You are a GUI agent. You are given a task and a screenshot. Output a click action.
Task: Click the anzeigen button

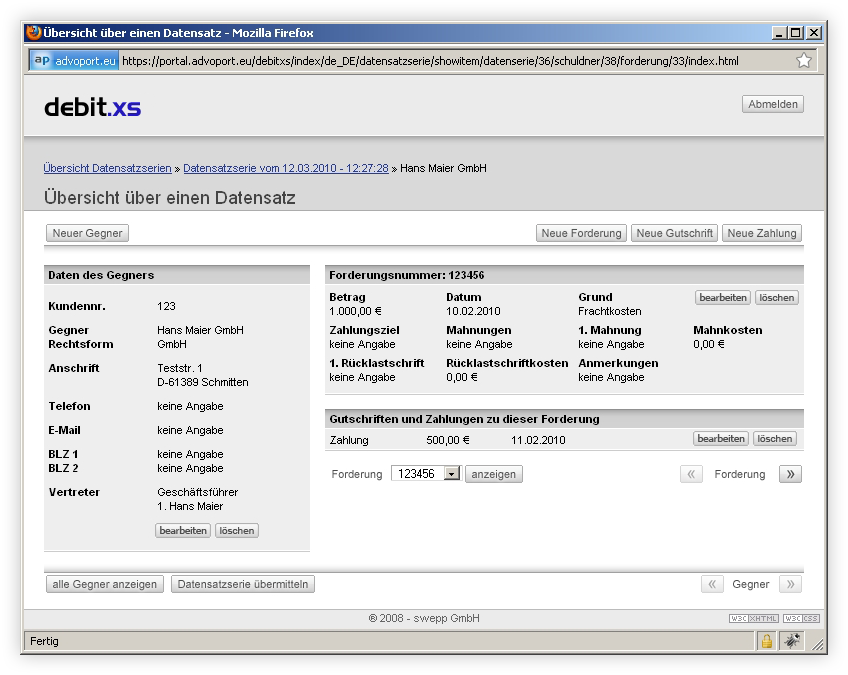point(494,474)
